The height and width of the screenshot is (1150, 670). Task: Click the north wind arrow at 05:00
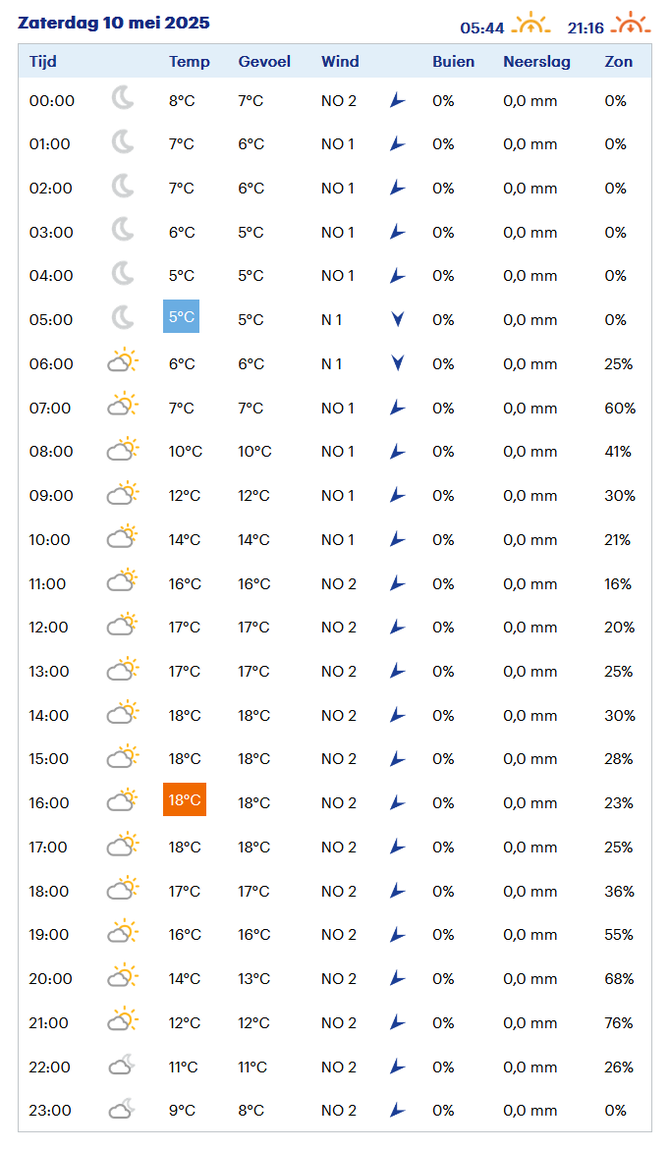pyautogui.click(x=398, y=319)
